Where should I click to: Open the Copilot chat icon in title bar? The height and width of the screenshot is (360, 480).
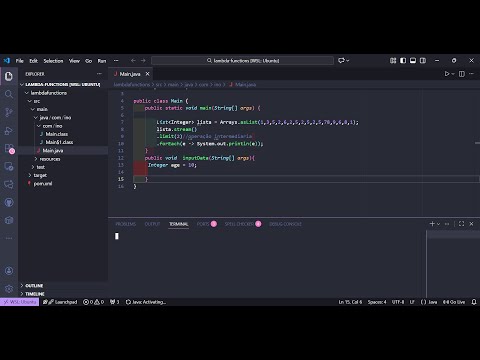pos(341,61)
